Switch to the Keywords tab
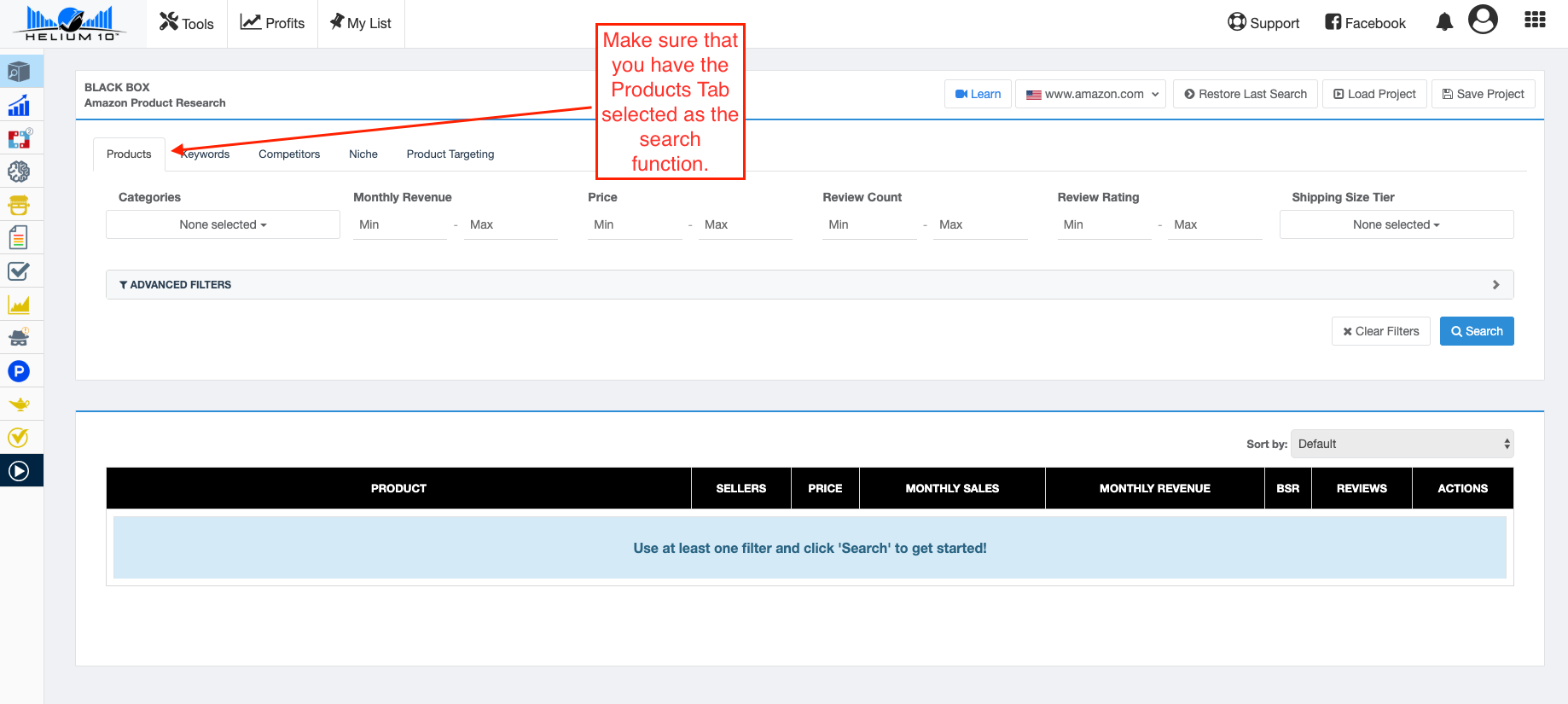Screen dimensions: 1568x704 [x=206, y=154]
